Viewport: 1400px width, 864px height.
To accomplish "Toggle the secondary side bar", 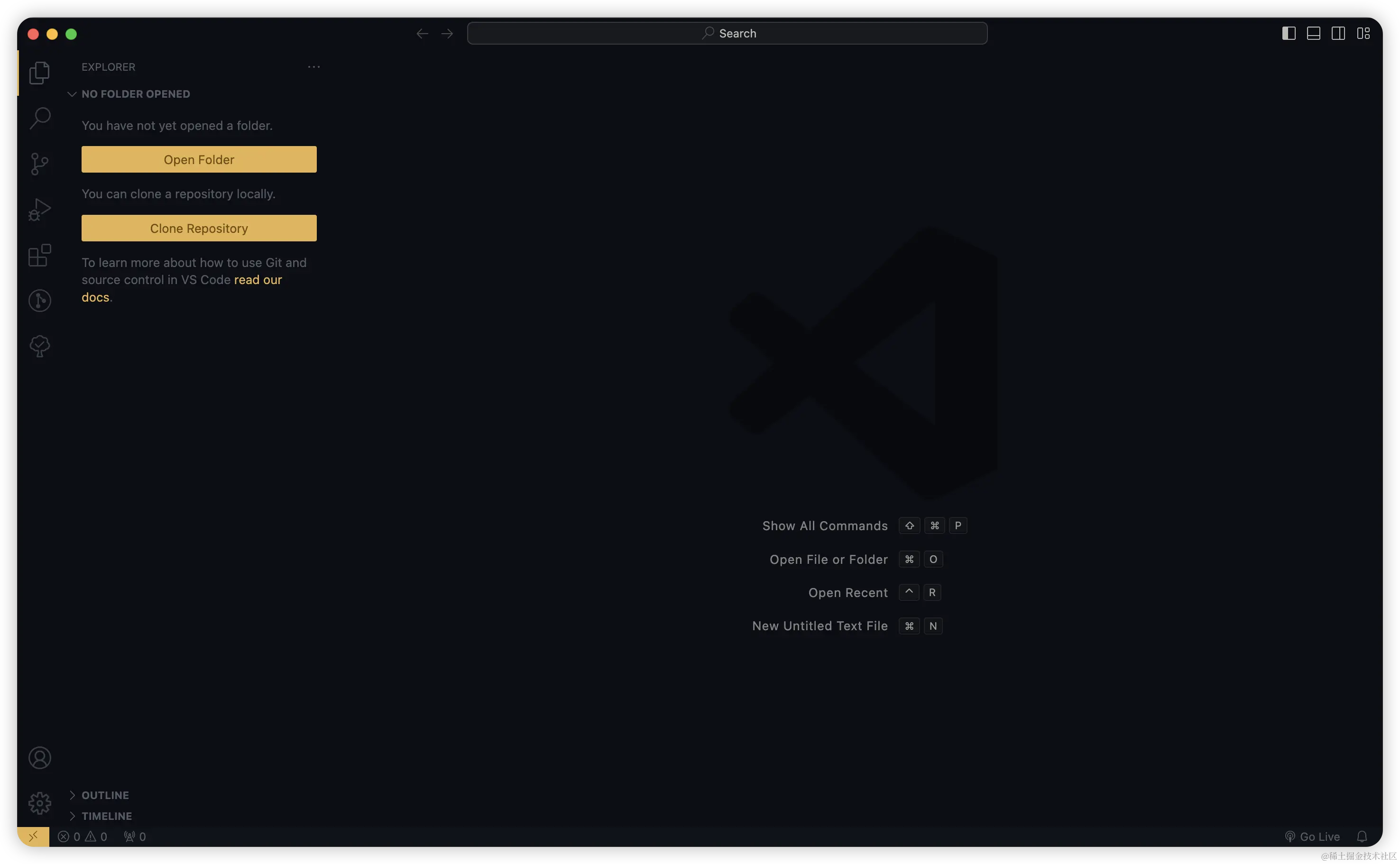I will point(1338,33).
